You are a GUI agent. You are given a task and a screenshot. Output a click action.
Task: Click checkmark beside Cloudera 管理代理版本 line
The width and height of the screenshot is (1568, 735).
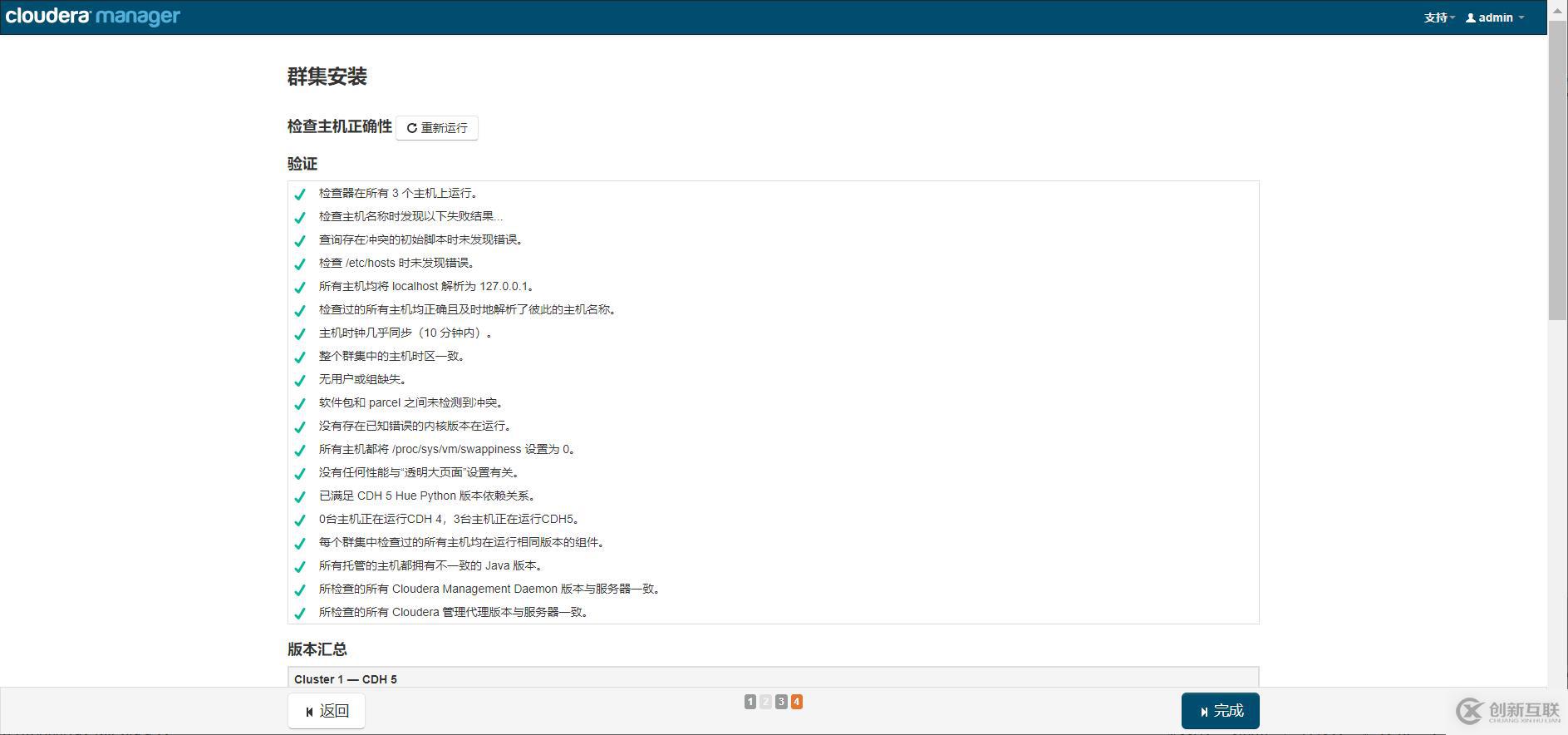pos(300,613)
